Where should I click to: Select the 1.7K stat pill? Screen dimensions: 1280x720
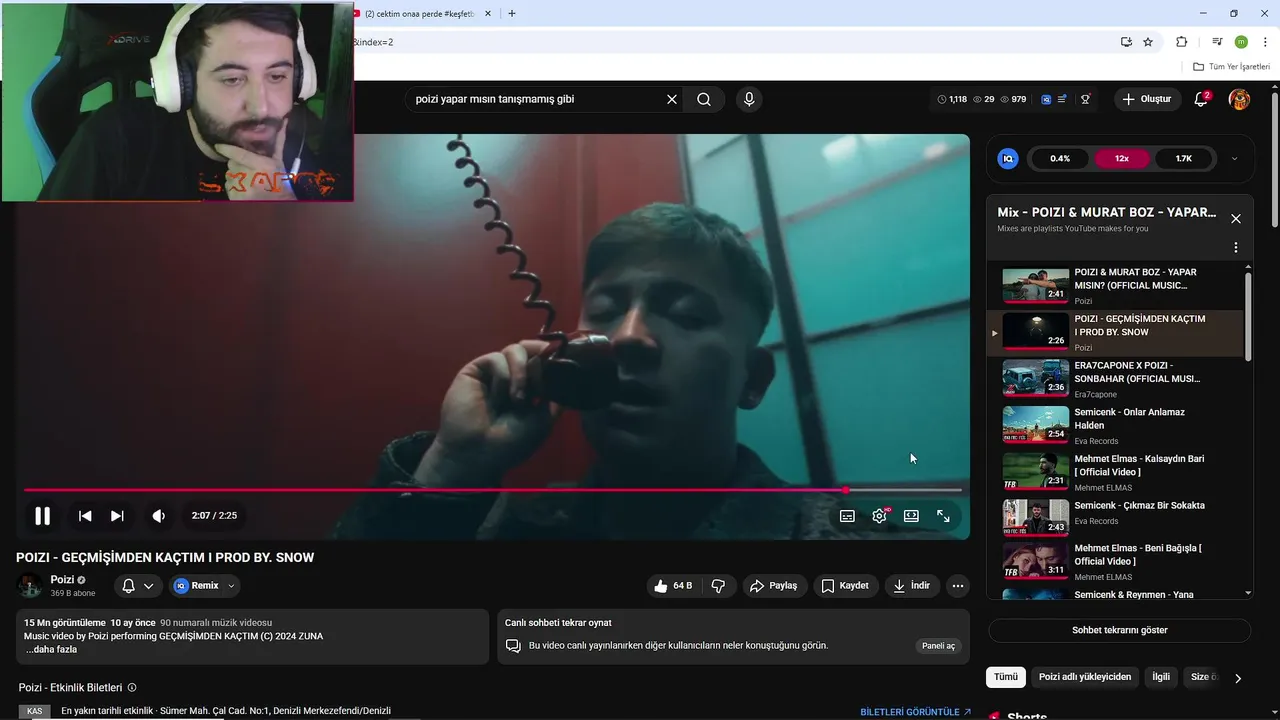[1184, 158]
